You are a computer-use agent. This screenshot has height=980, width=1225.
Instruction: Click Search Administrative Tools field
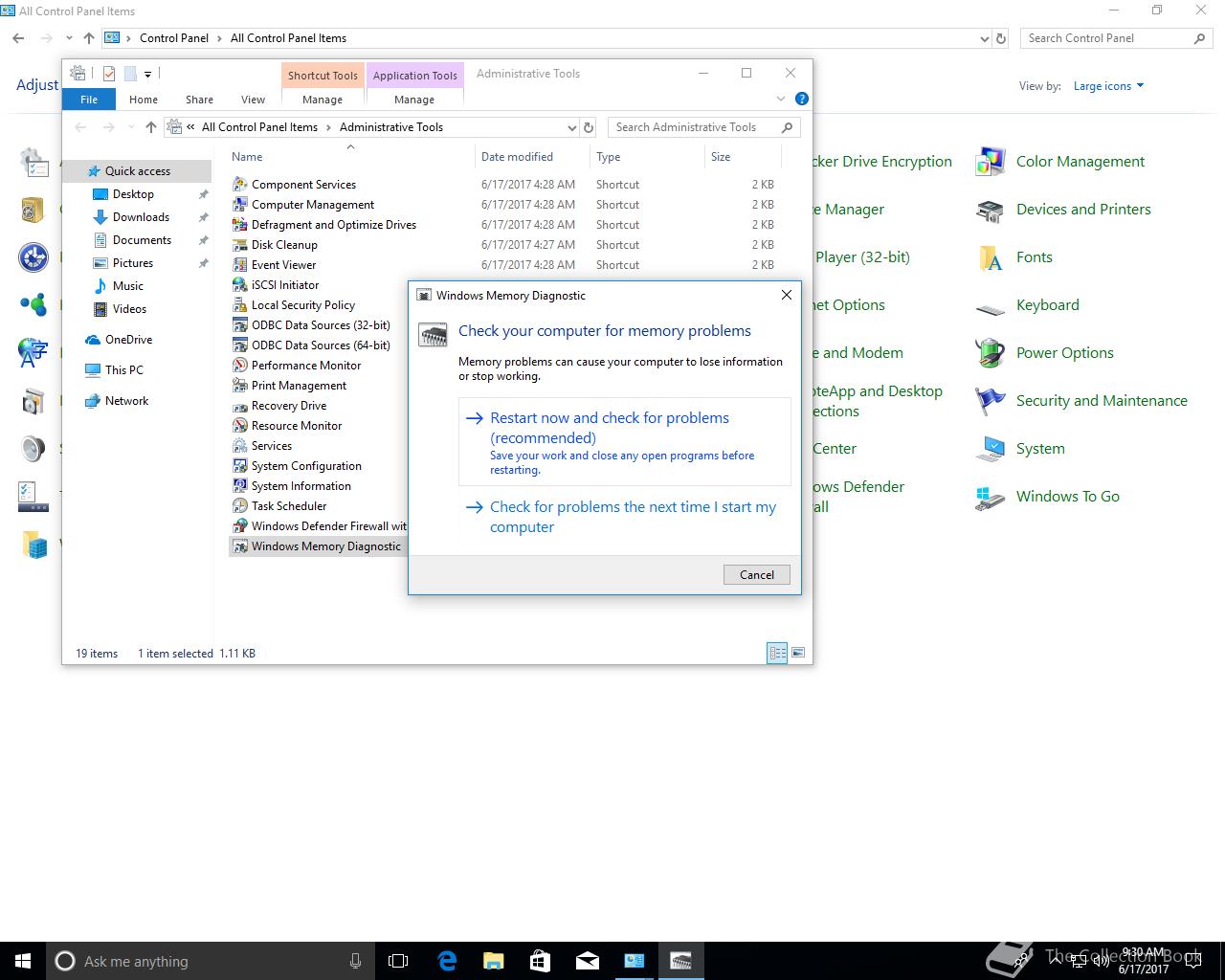tap(704, 127)
